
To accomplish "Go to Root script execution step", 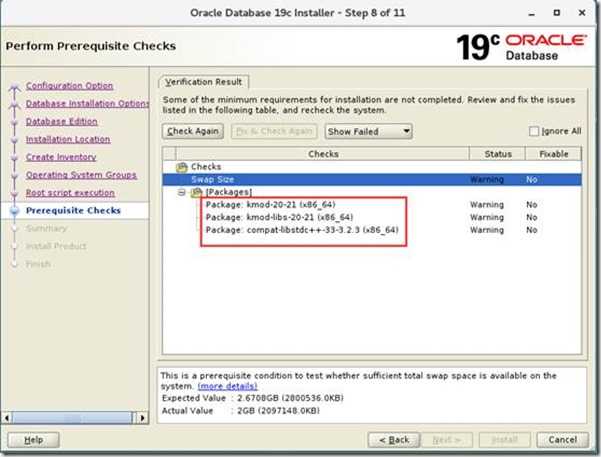I will click(x=70, y=192).
